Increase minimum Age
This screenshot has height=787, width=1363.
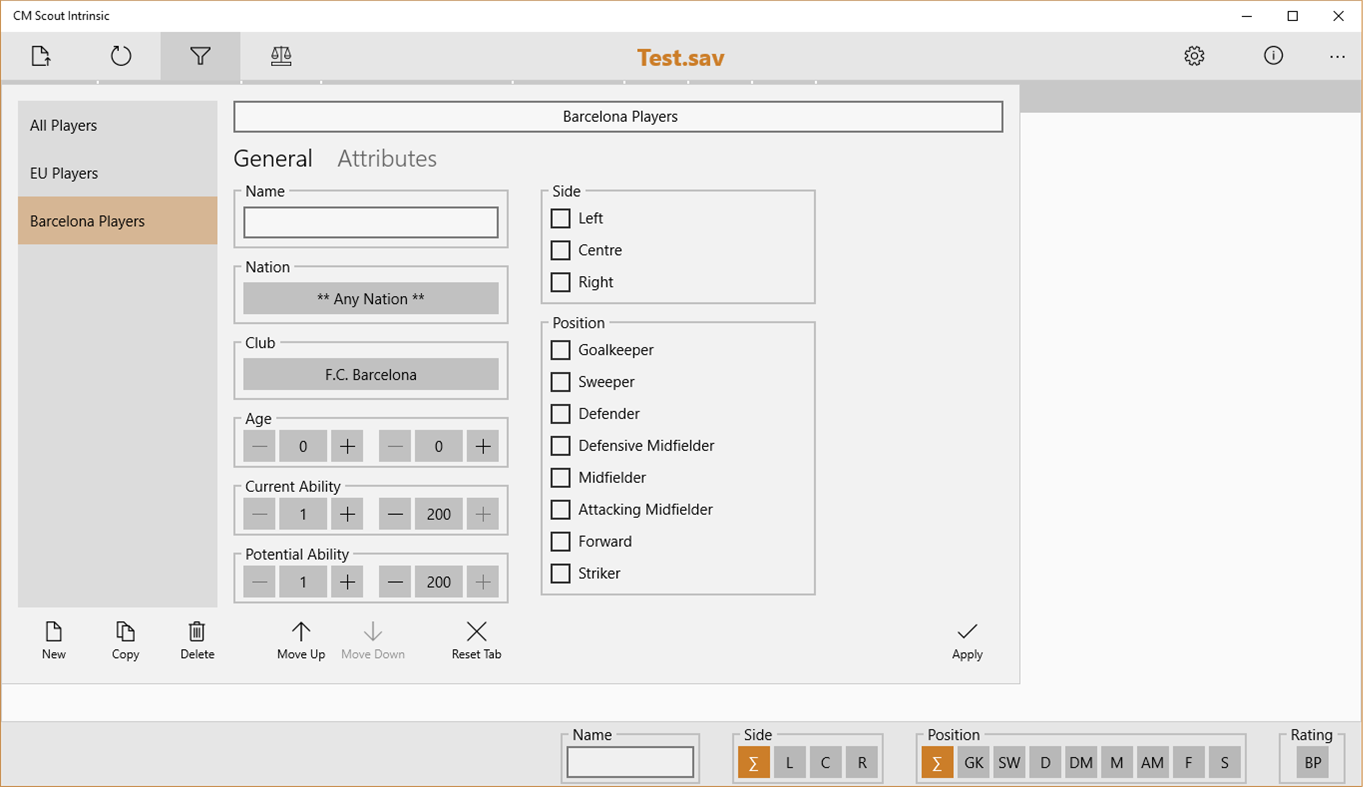point(347,446)
